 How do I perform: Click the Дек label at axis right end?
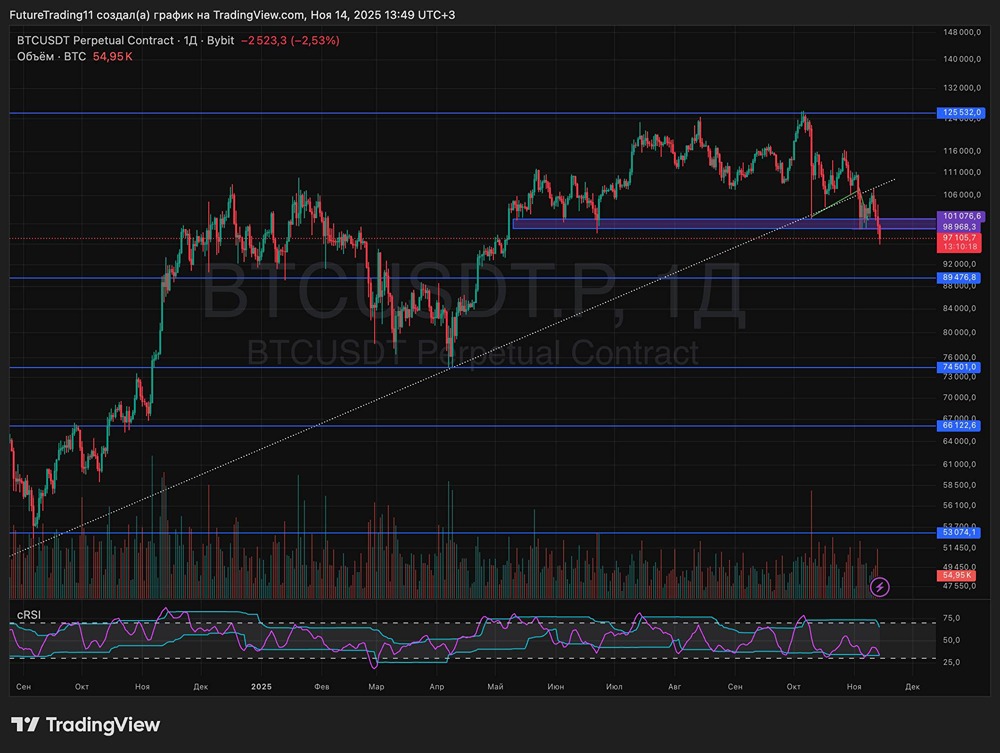[912, 687]
